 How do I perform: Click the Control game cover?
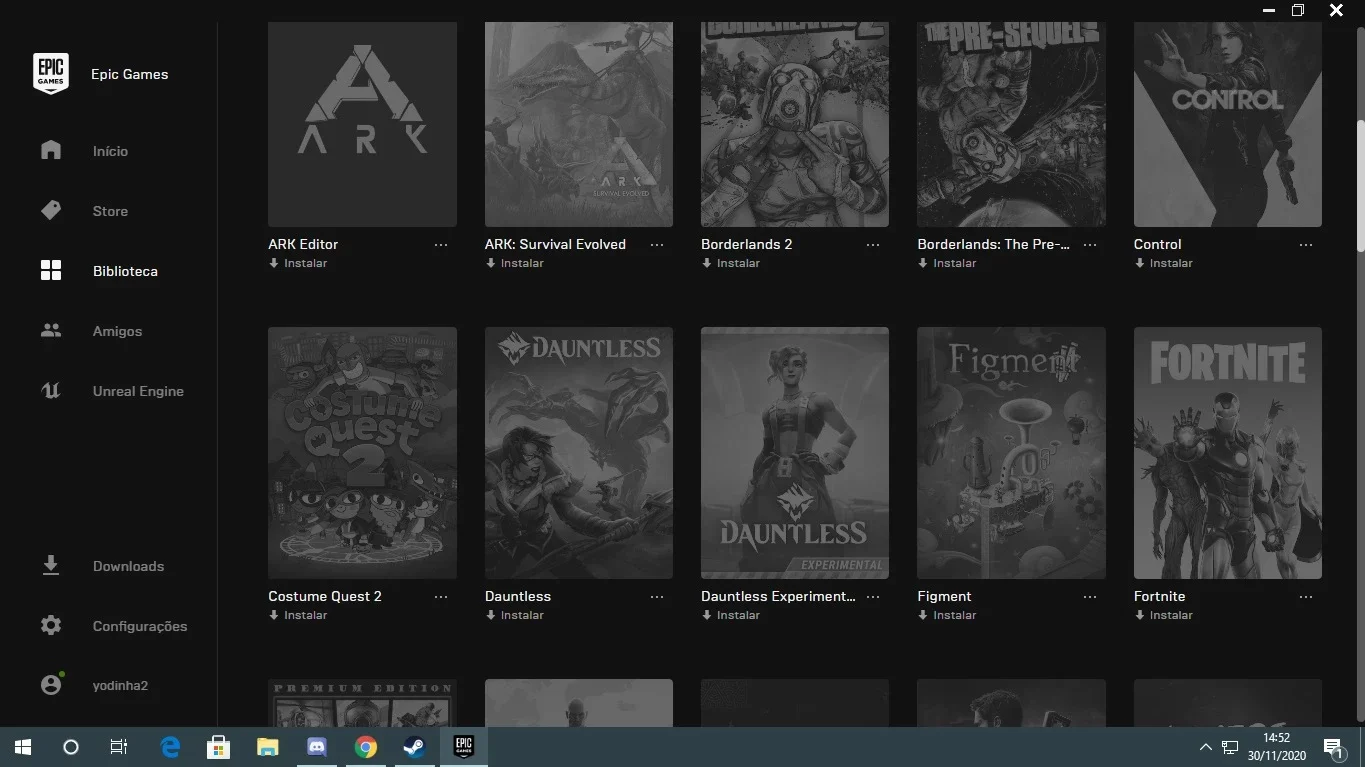1228,125
